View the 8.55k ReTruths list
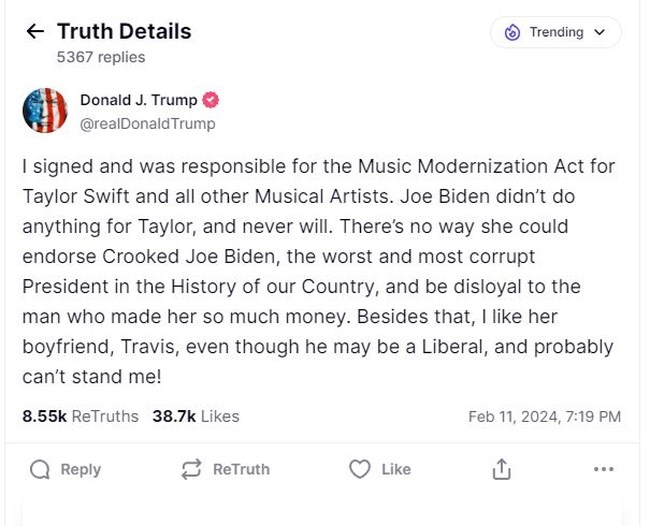The width and height of the screenshot is (650, 526). point(80,416)
